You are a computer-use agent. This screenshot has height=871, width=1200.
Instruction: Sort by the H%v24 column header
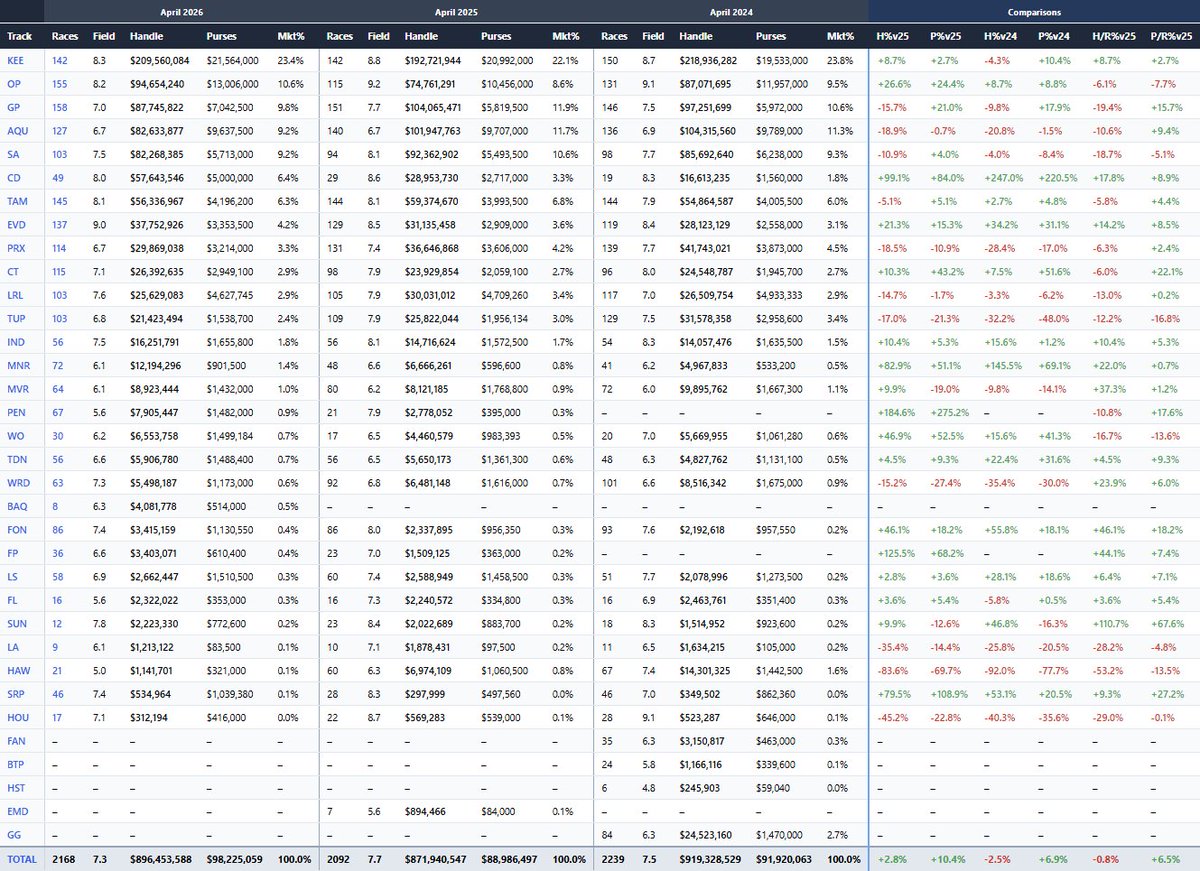pos(1002,36)
